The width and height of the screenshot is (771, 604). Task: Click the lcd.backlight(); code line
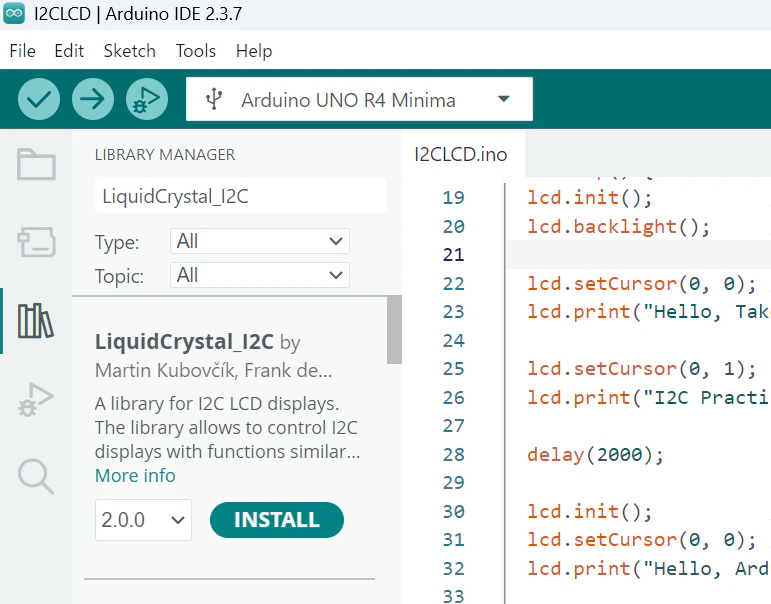[619, 227]
